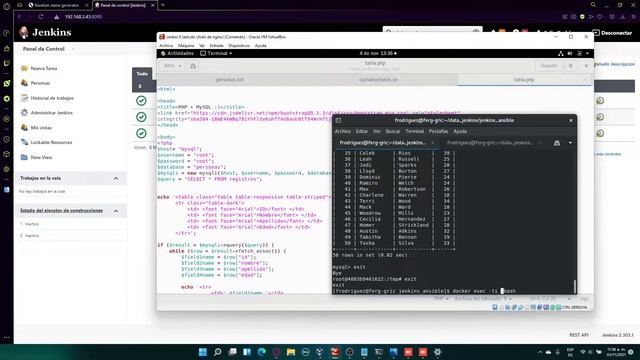Open terminal Archivo menu
640x360 pixels.
click(342, 131)
